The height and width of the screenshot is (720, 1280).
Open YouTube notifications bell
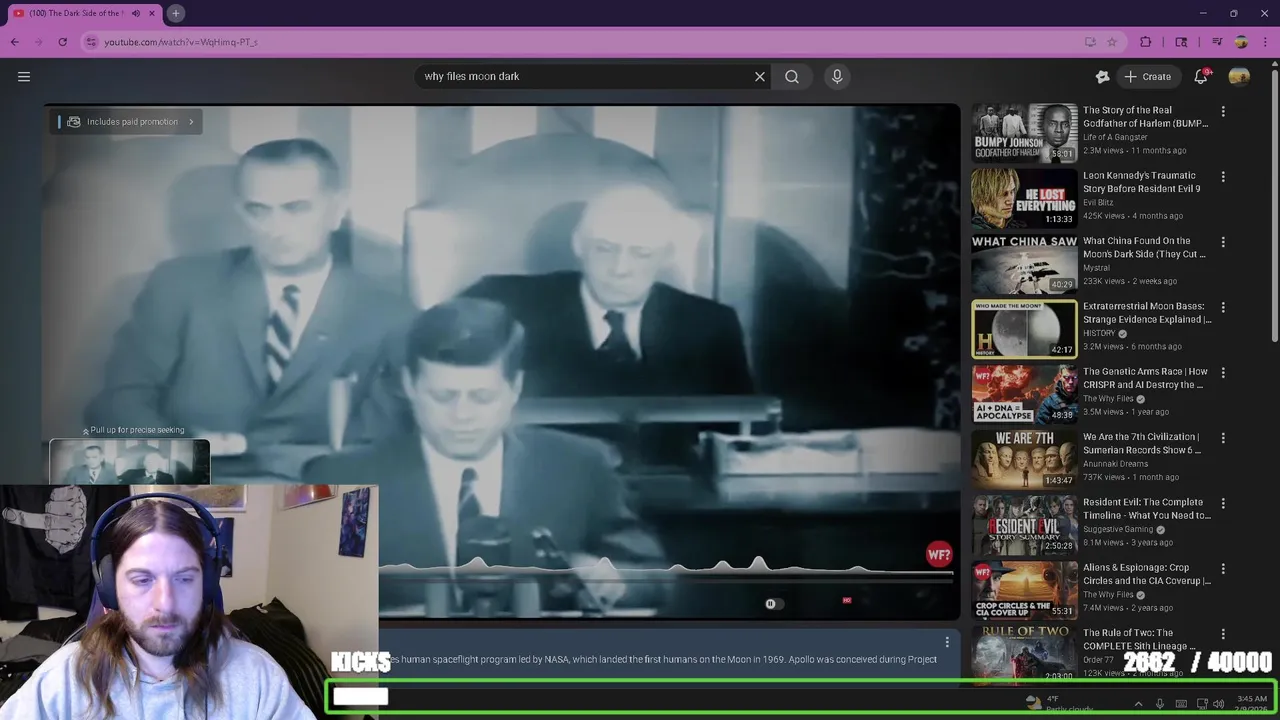click(x=1201, y=76)
